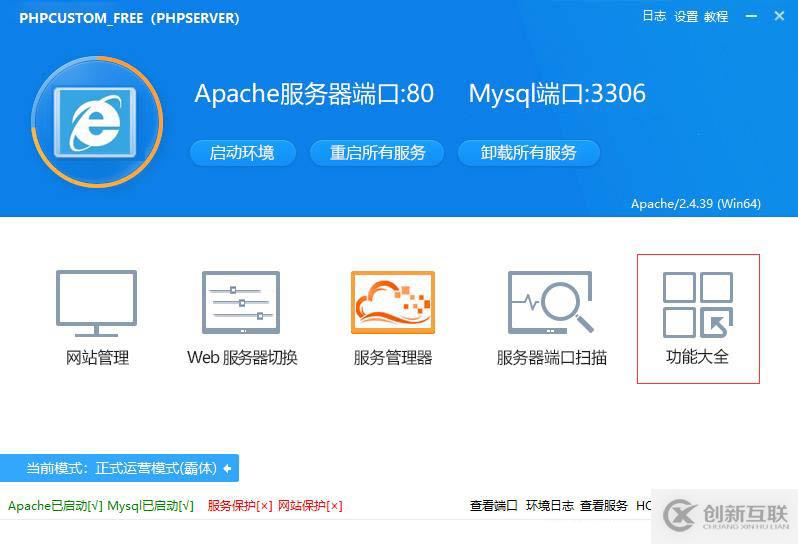The width and height of the screenshot is (798, 544).
Task: Toggle 服务保护[×] status
Action: coord(240,506)
